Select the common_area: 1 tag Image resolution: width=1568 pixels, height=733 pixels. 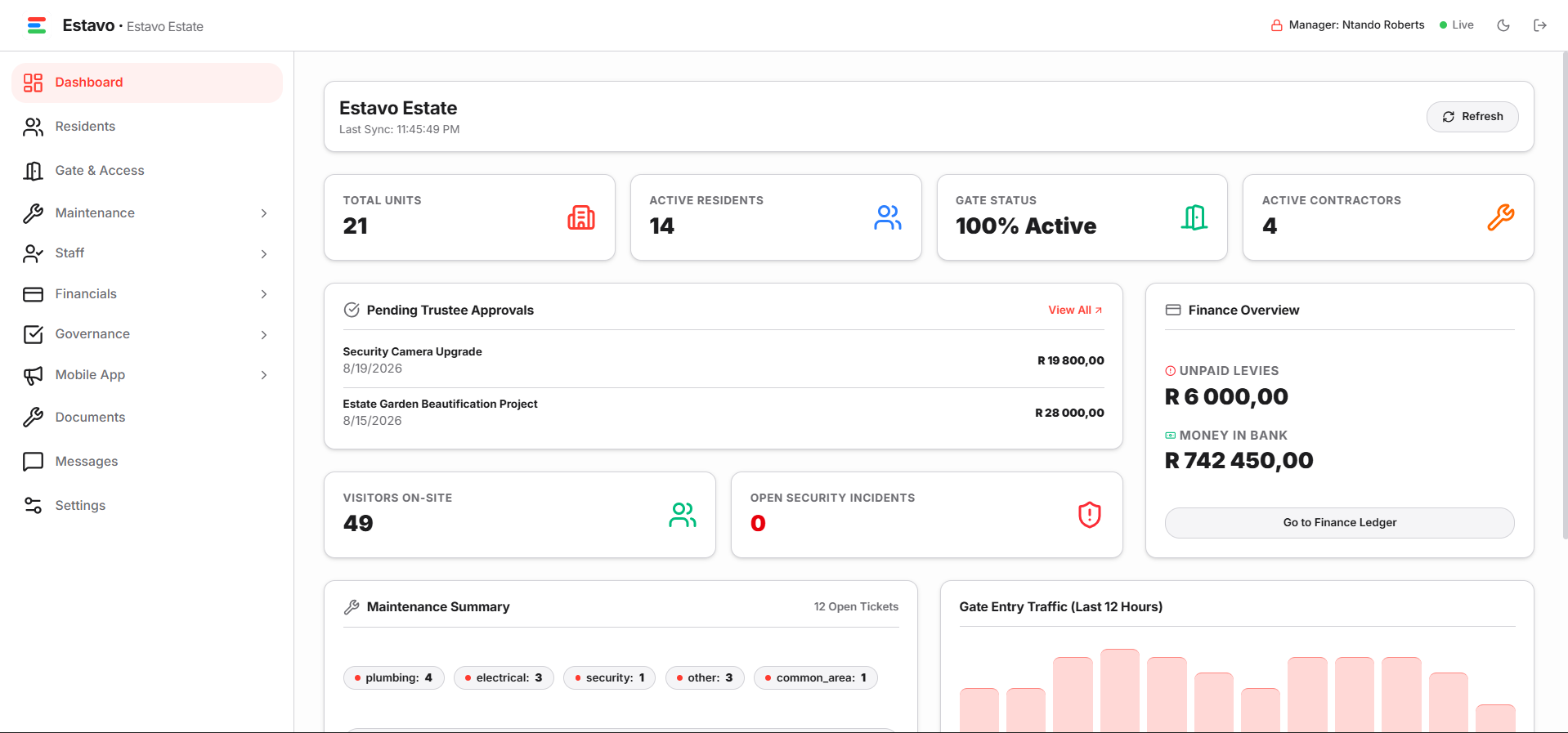pyautogui.click(x=816, y=678)
